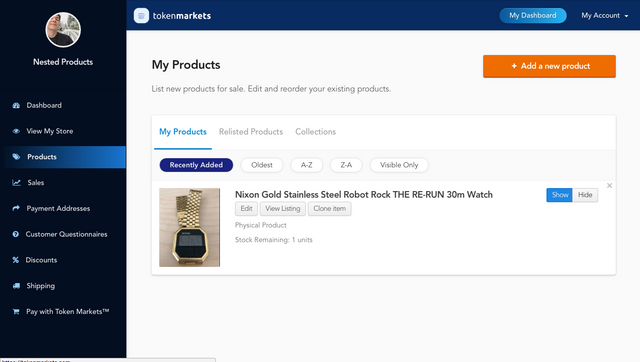The width and height of the screenshot is (640, 362).
Task: Toggle product visibility to Show
Action: 560,195
